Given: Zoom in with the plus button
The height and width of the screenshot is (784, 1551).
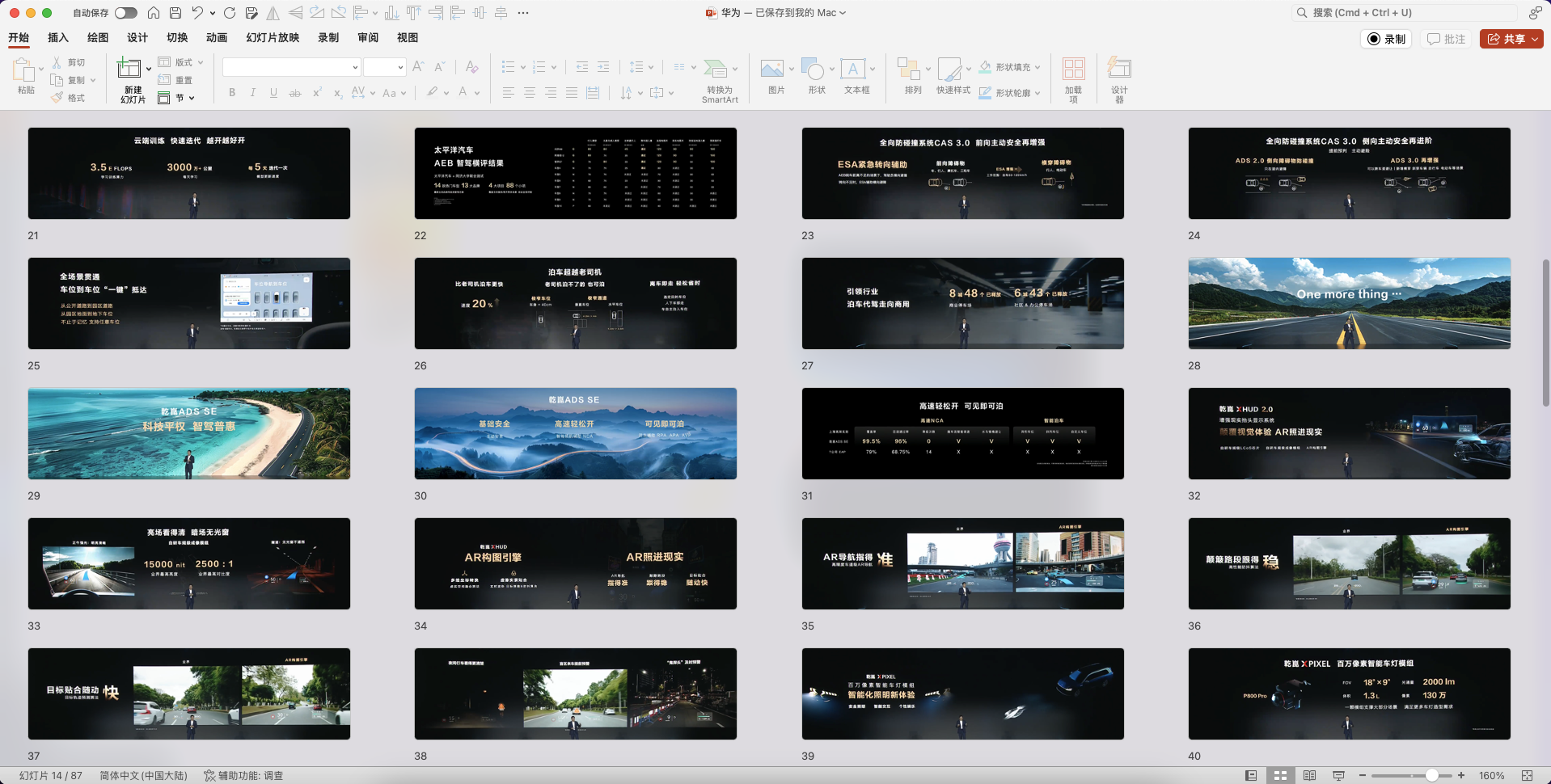Looking at the screenshot, I should [1461, 775].
